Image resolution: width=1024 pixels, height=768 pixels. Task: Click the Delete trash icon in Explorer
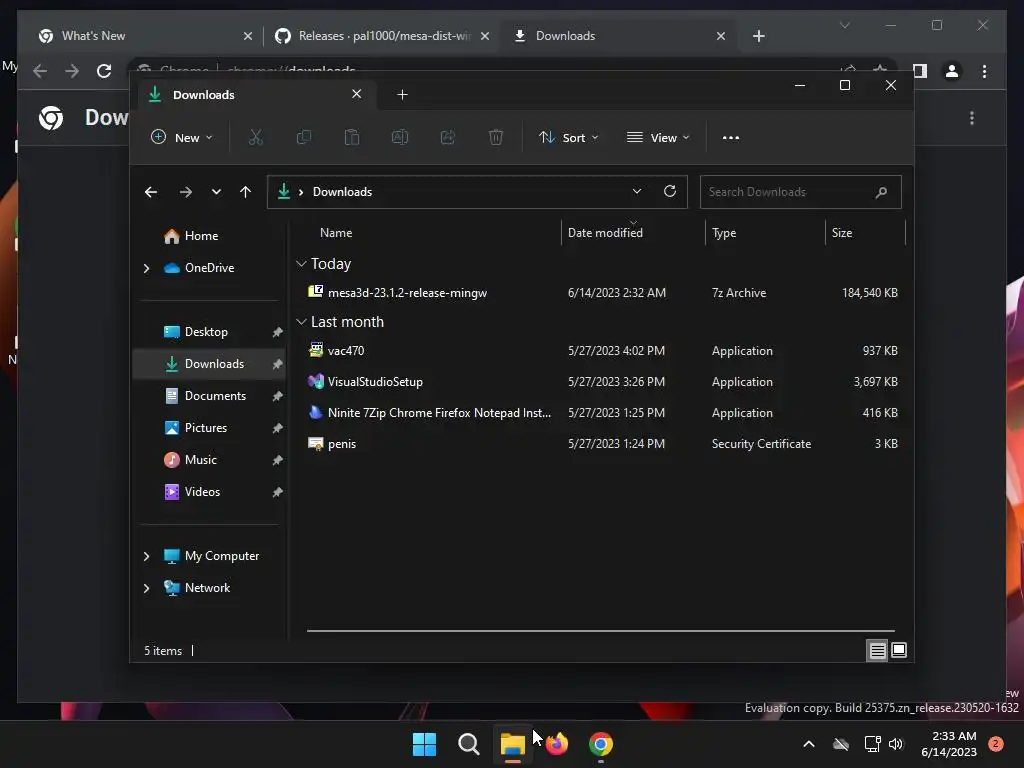tap(496, 137)
